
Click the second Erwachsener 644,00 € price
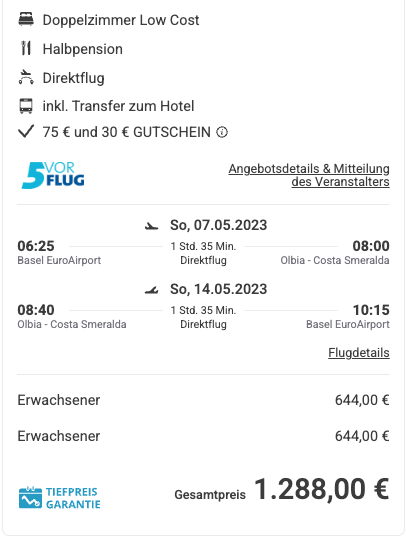pos(362,436)
